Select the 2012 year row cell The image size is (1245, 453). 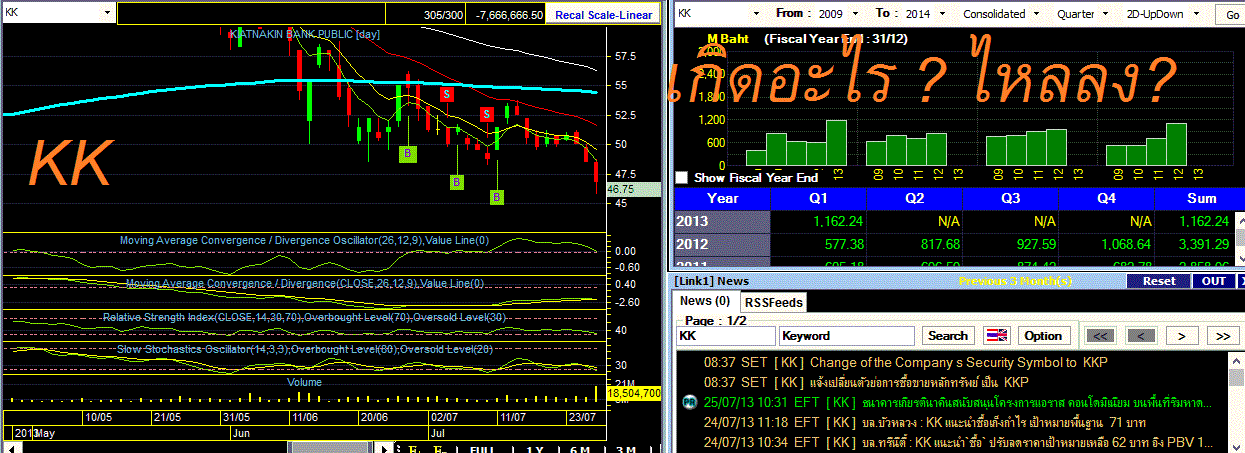pos(722,244)
